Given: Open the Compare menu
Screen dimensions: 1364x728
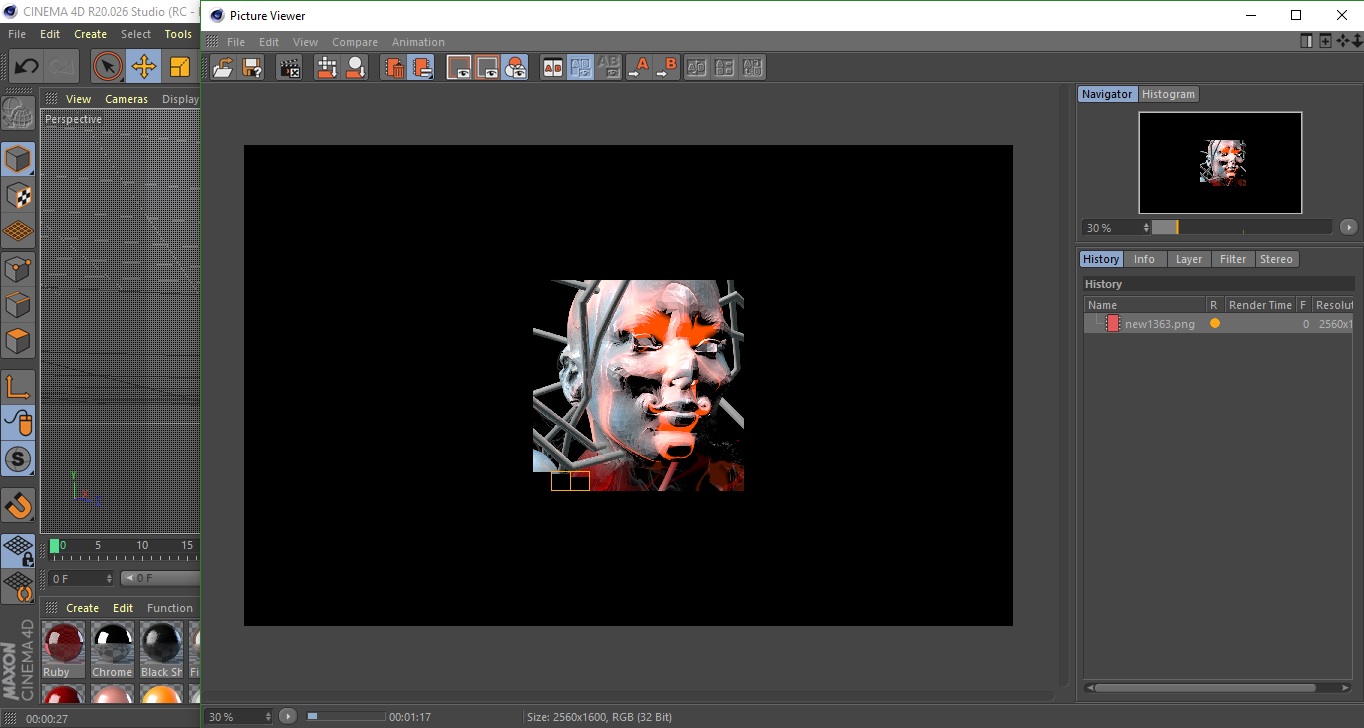Looking at the screenshot, I should [x=355, y=42].
